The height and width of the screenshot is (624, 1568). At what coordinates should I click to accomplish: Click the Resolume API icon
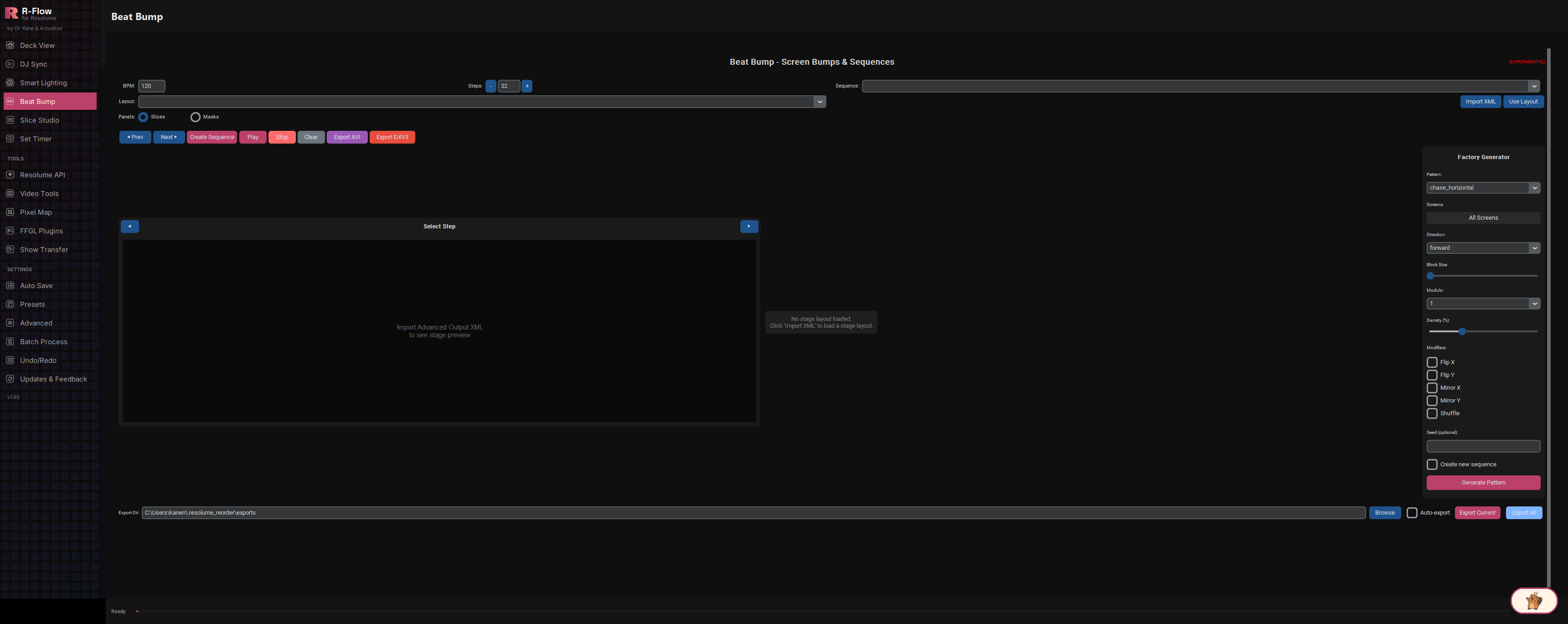(x=10, y=175)
